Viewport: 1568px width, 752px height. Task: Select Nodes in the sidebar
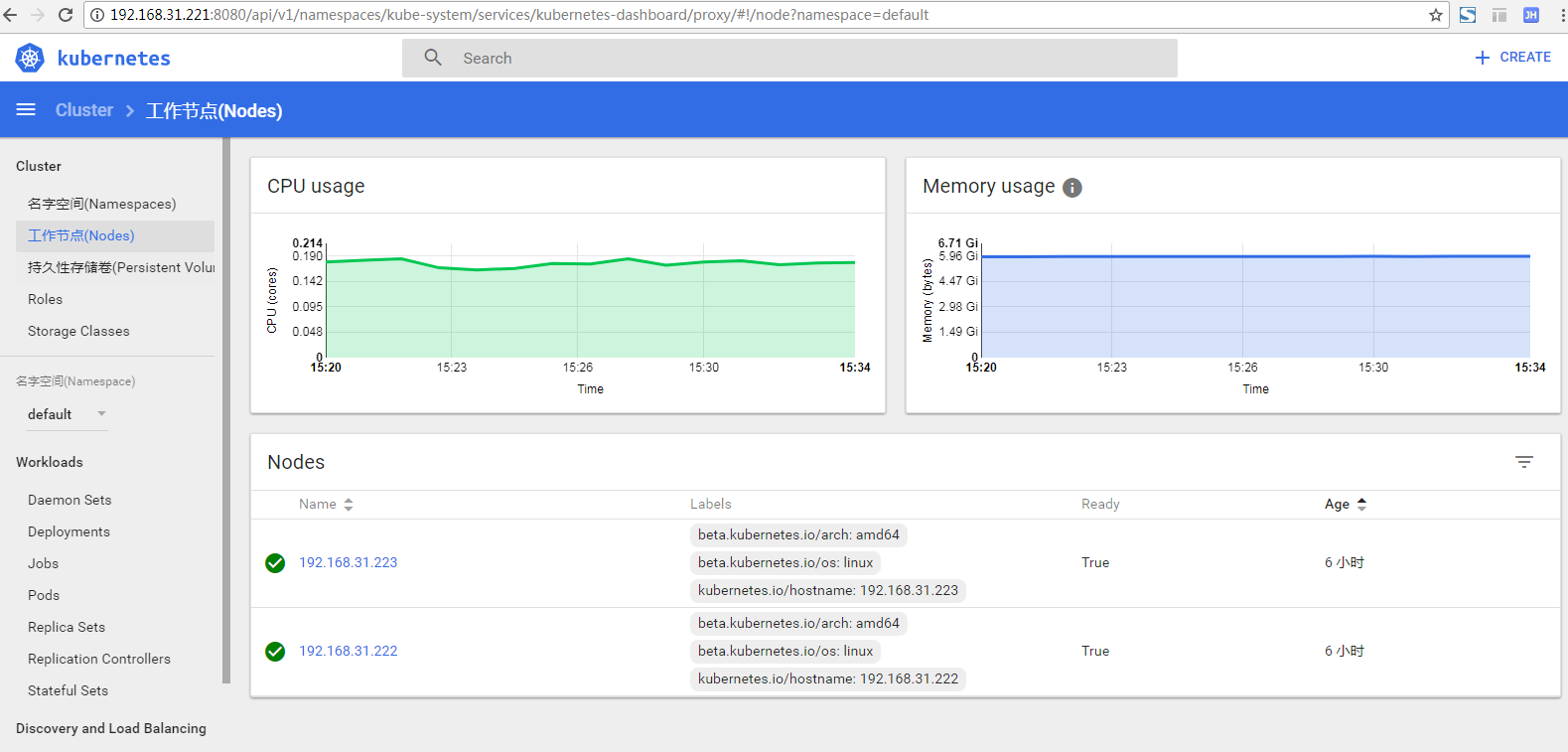[115, 235]
